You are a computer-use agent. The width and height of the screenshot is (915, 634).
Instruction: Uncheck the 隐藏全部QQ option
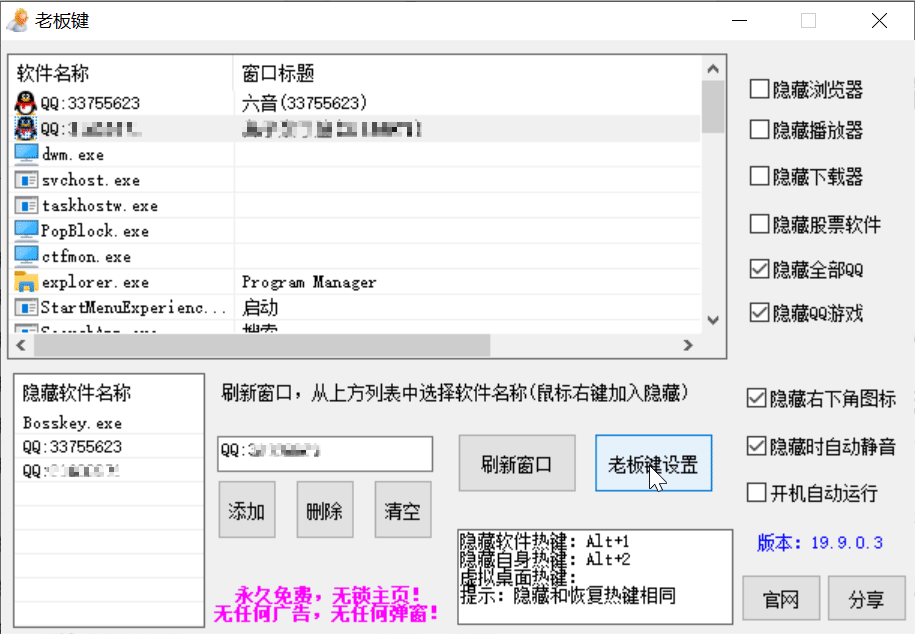758,268
